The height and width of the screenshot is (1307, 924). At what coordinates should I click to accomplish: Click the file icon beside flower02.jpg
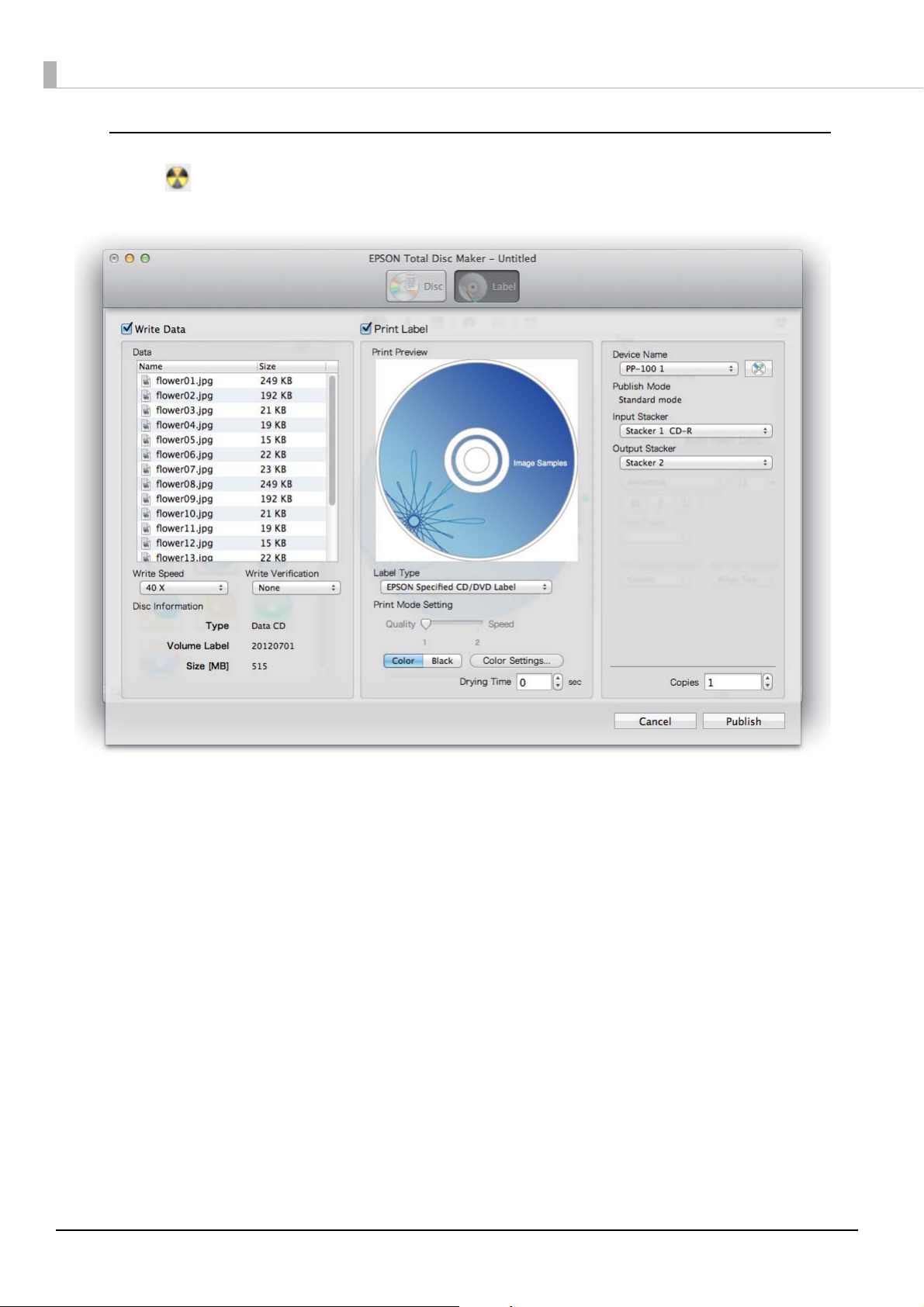146,396
